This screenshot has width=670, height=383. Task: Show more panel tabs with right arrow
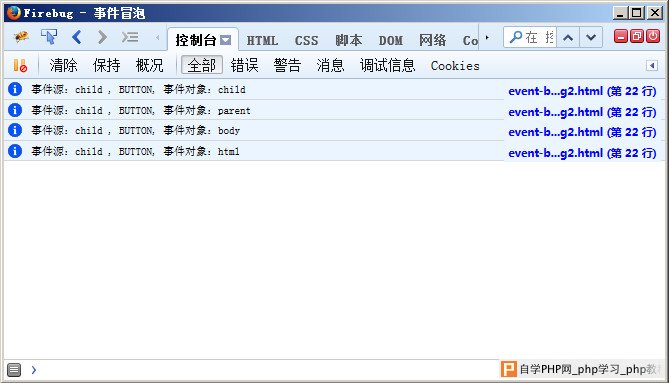click(x=487, y=38)
